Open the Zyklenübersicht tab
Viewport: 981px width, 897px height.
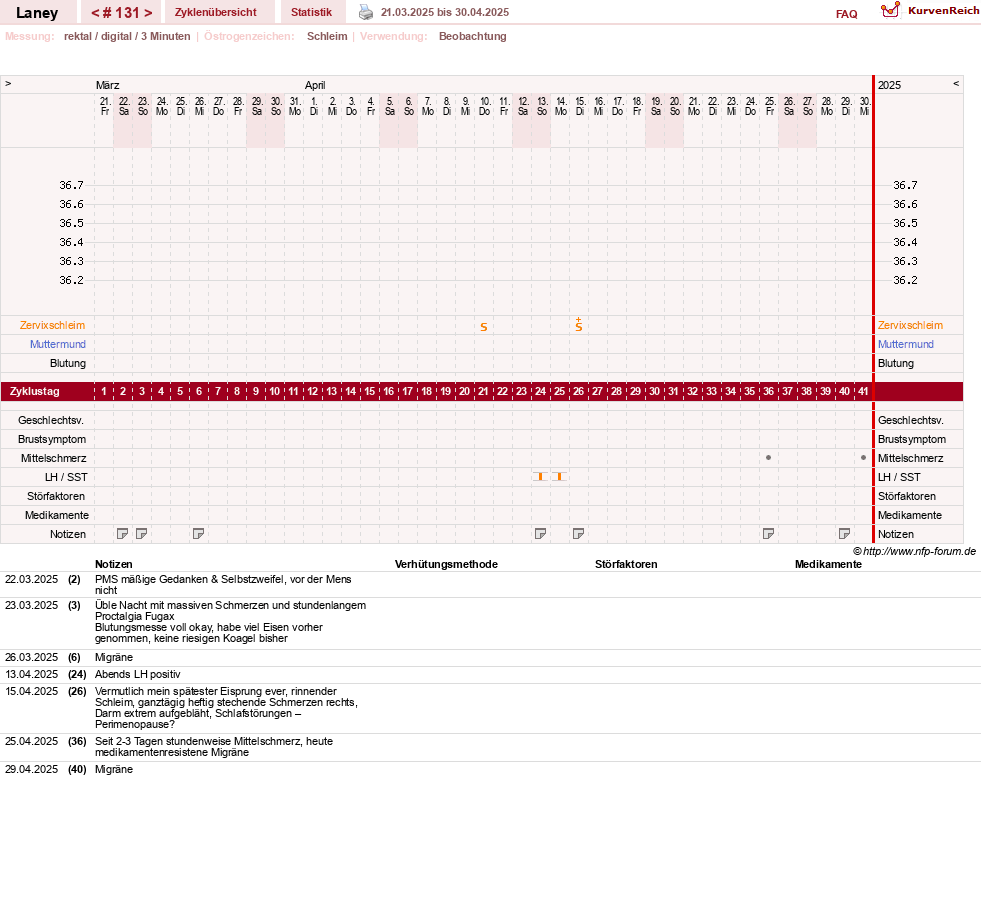tap(216, 13)
